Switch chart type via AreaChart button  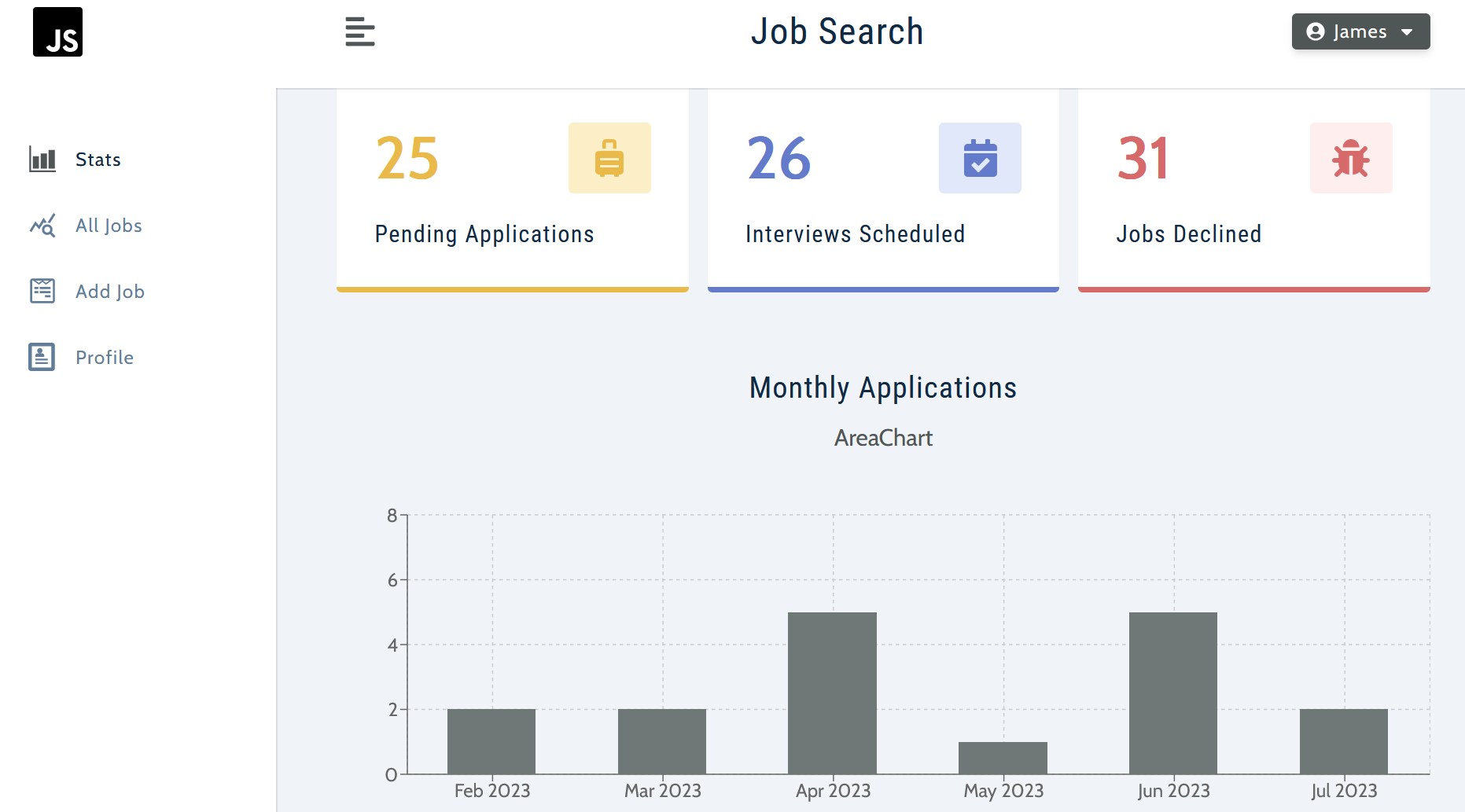pyautogui.click(x=883, y=438)
